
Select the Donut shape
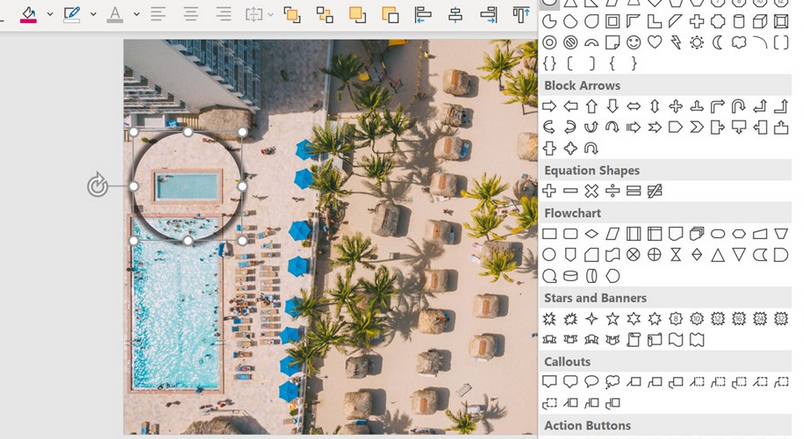[x=549, y=43]
